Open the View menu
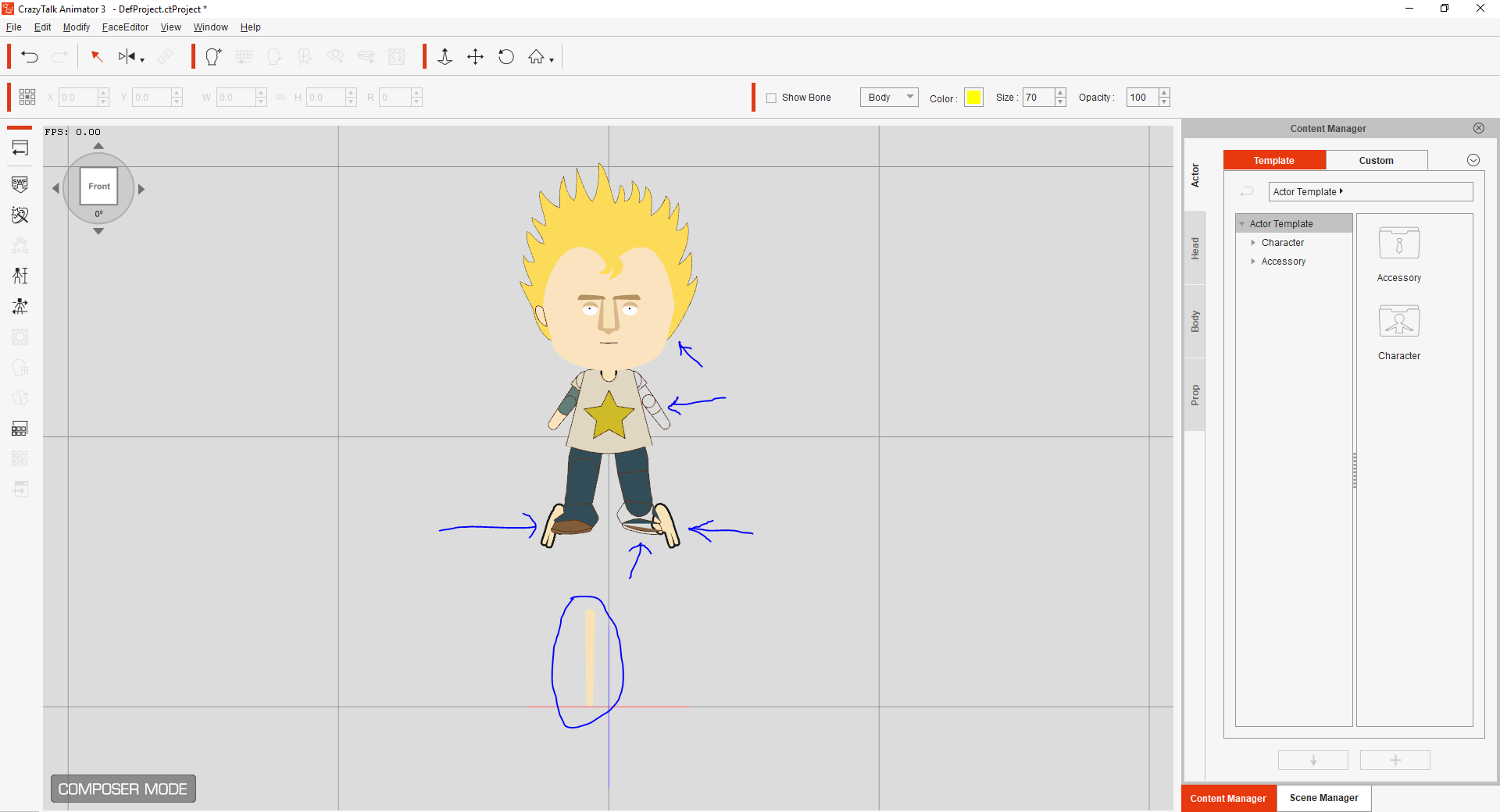The height and width of the screenshot is (812, 1500). (x=171, y=27)
